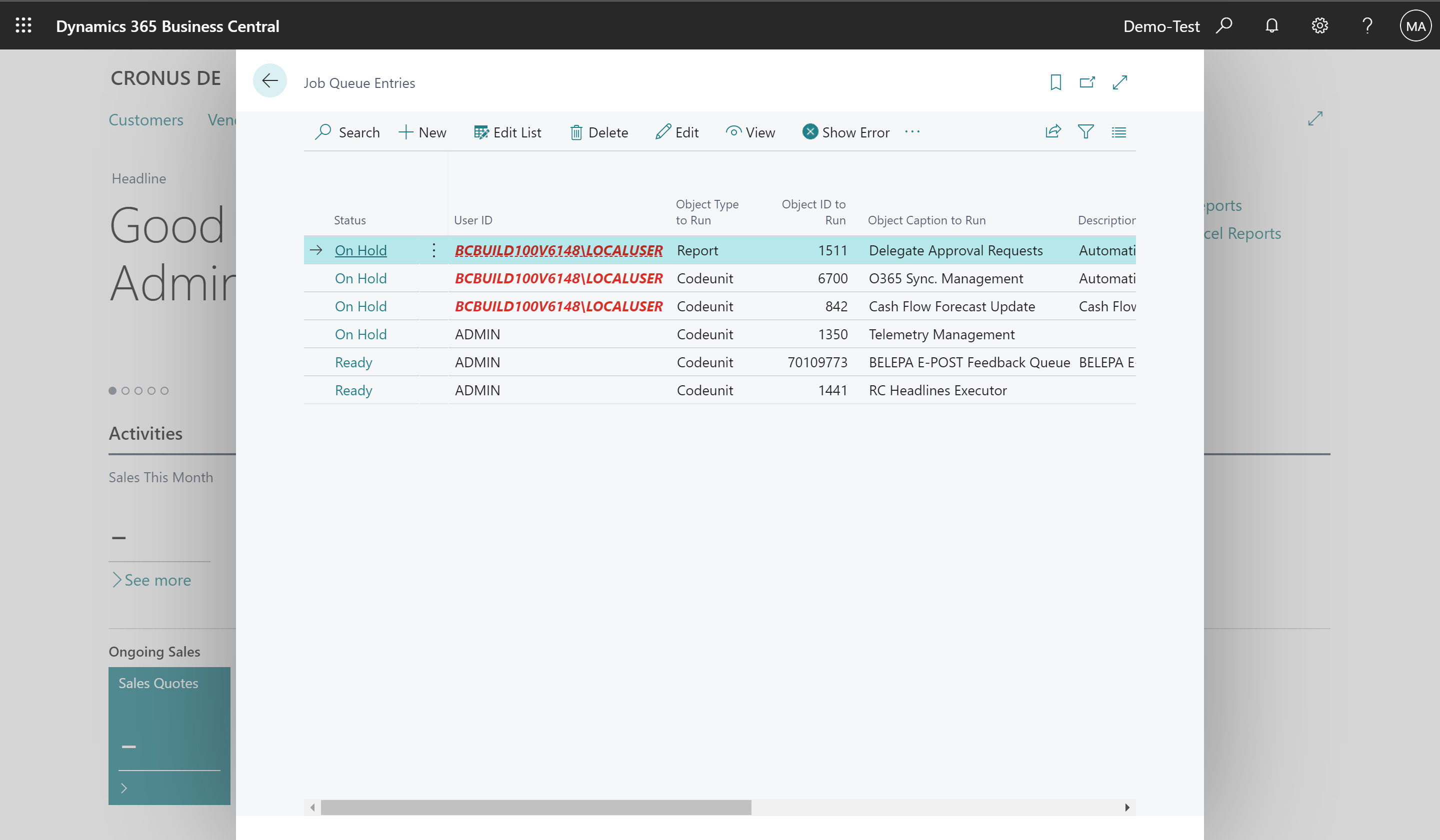Image resolution: width=1440 pixels, height=840 pixels.
Task: Open On Hold status of O365 Sync. Management
Action: (360, 279)
